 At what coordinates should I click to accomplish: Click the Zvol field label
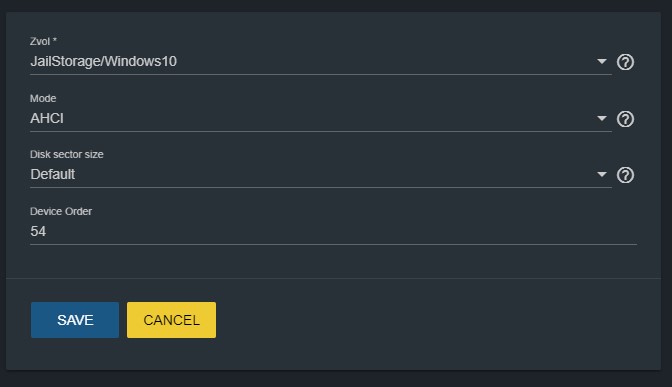[40, 41]
